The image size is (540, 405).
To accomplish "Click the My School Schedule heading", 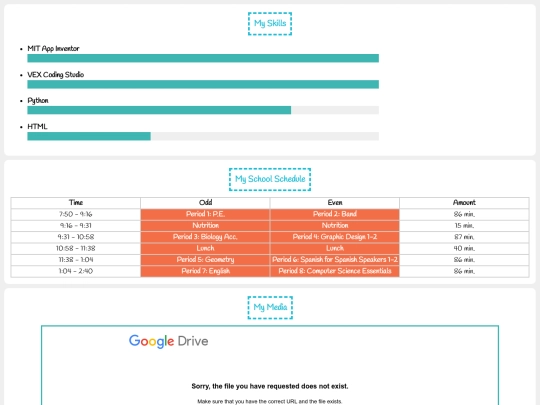I will tap(270, 179).
